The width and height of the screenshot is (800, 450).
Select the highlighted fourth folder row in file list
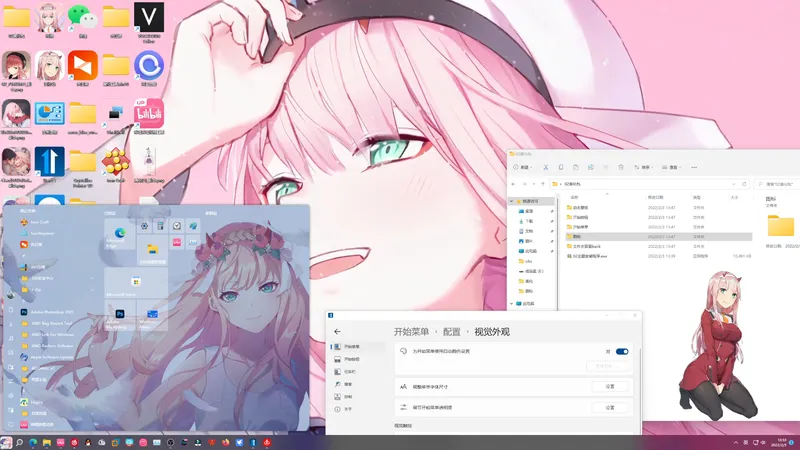click(658, 236)
